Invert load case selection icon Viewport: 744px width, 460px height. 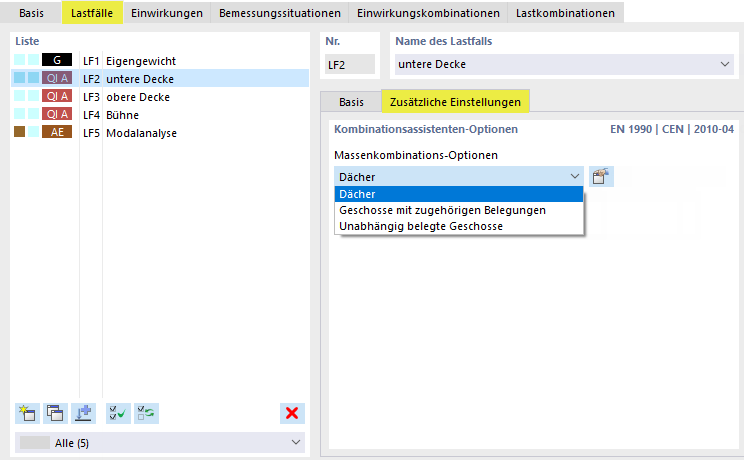(146, 413)
